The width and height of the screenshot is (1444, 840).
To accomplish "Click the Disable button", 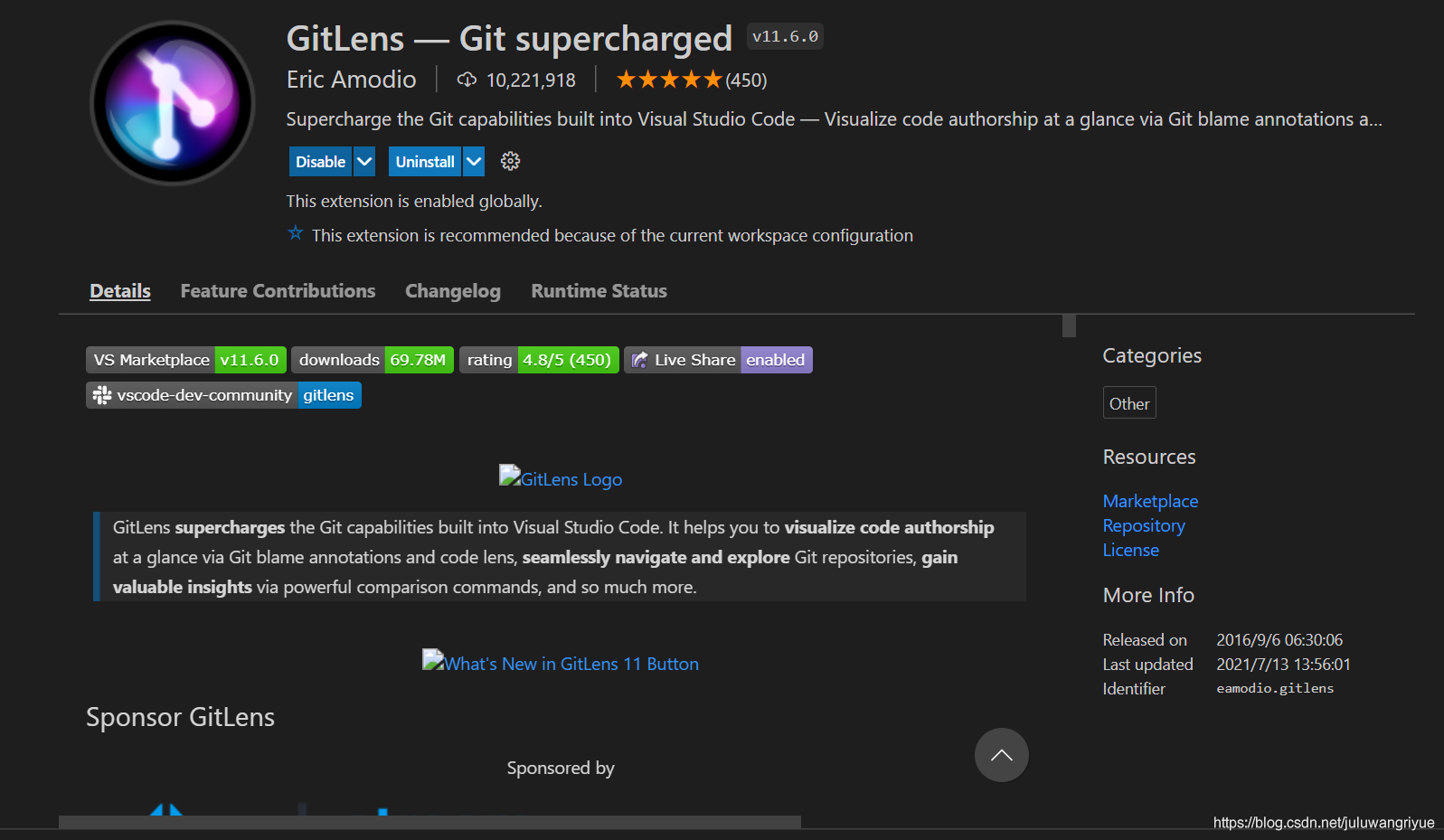I will point(321,162).
